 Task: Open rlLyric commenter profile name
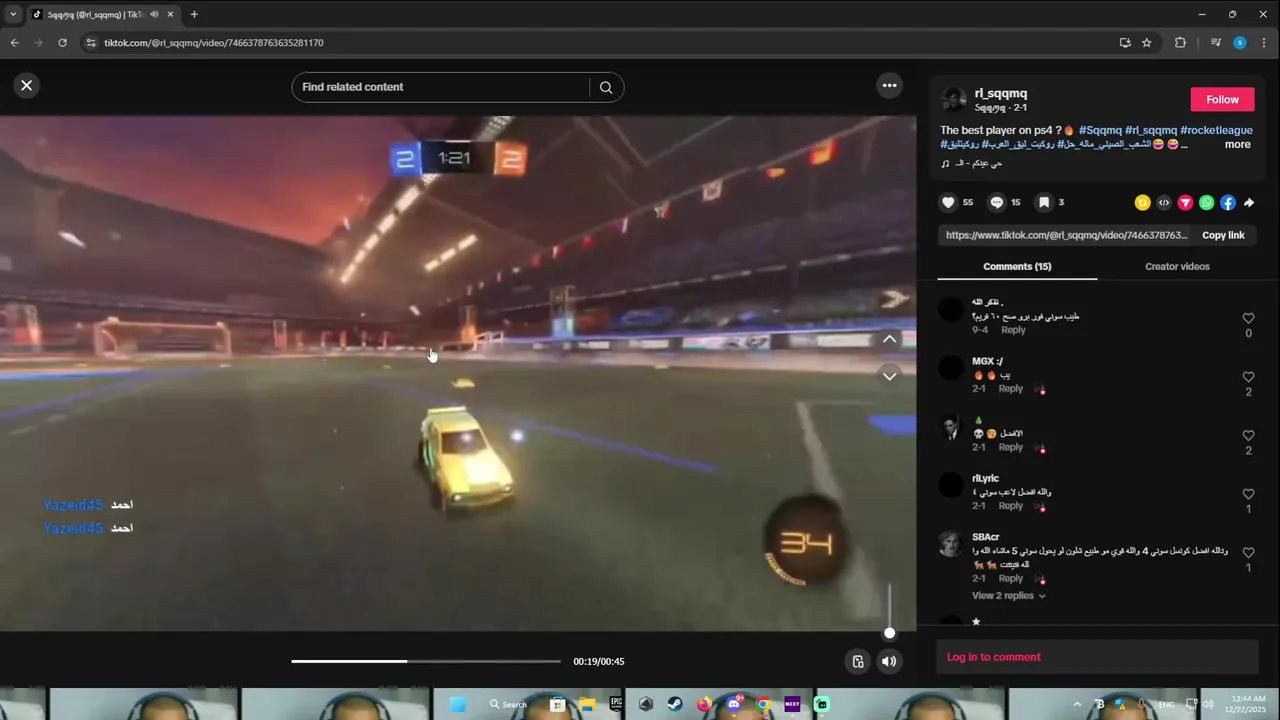pos(985,478)
